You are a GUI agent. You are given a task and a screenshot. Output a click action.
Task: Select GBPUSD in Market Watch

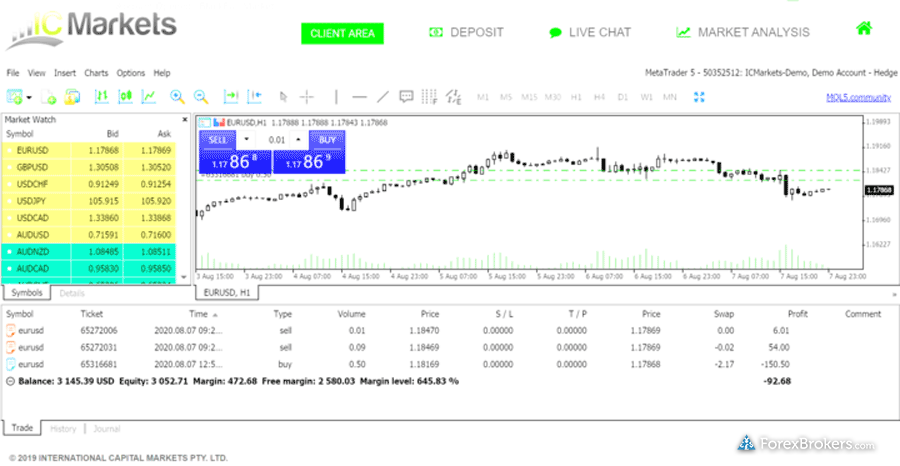89,168
